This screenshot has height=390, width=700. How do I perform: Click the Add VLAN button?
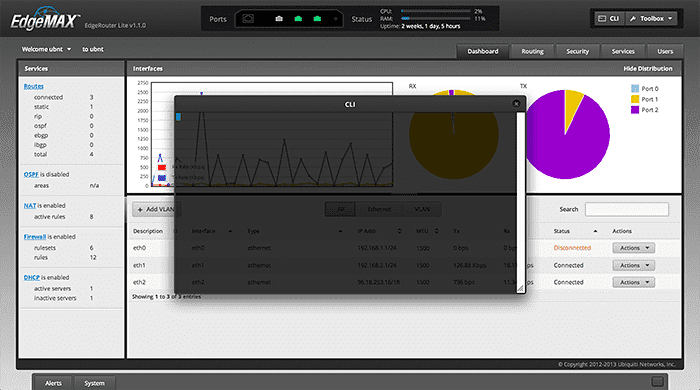(x=156, y=209)
